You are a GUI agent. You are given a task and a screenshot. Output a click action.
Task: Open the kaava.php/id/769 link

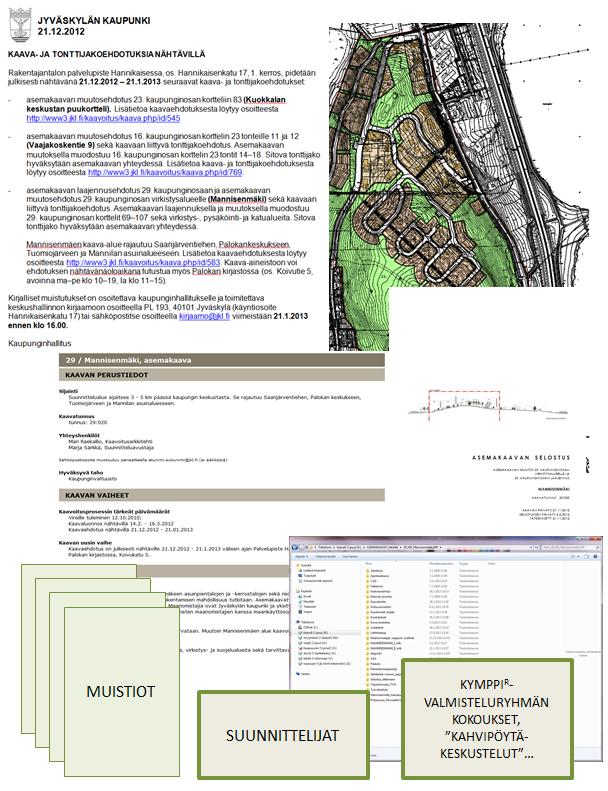pyautogui.click(x=165, y=172)
